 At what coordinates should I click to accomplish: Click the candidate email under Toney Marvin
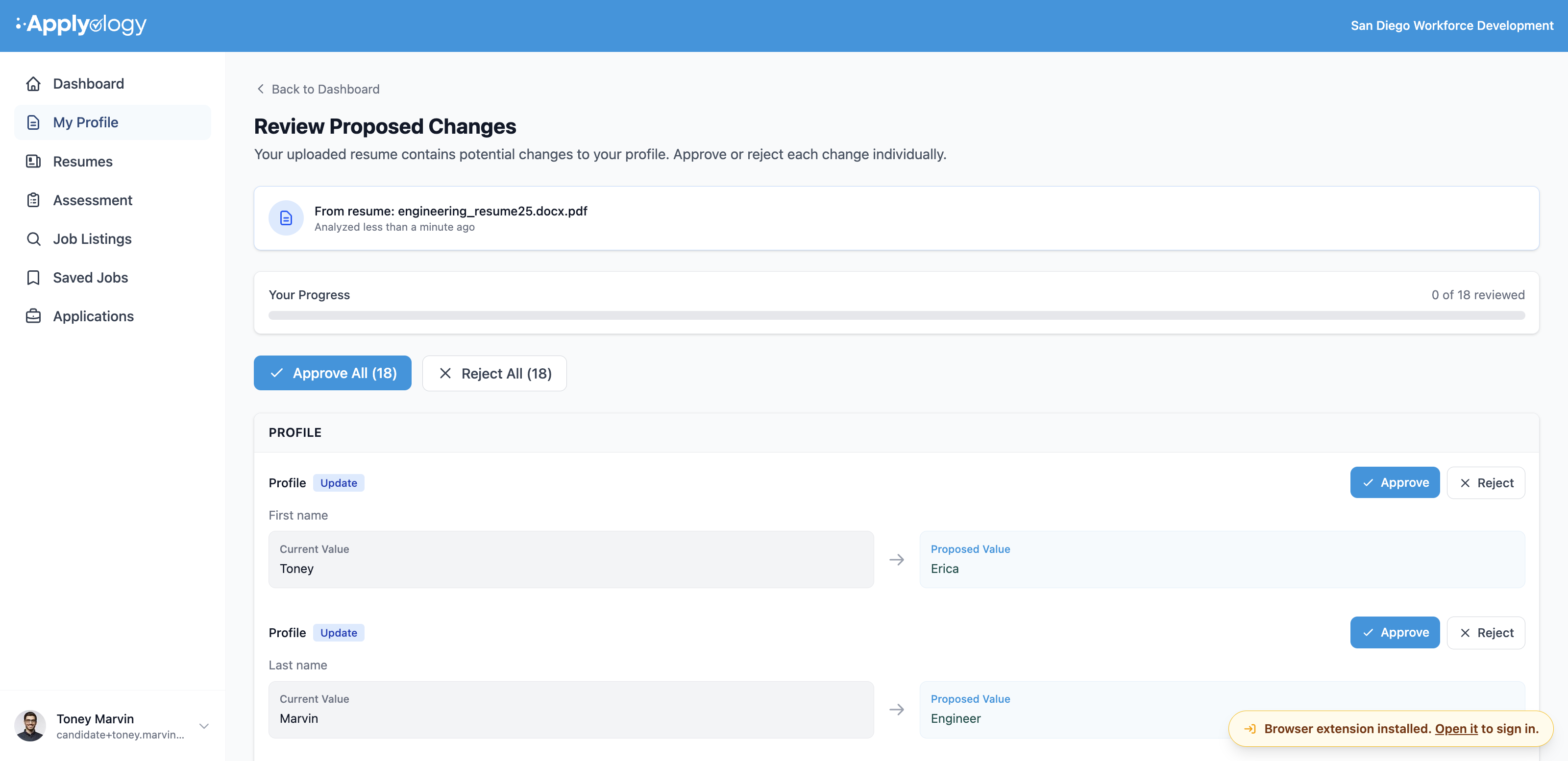coord(121,735)
